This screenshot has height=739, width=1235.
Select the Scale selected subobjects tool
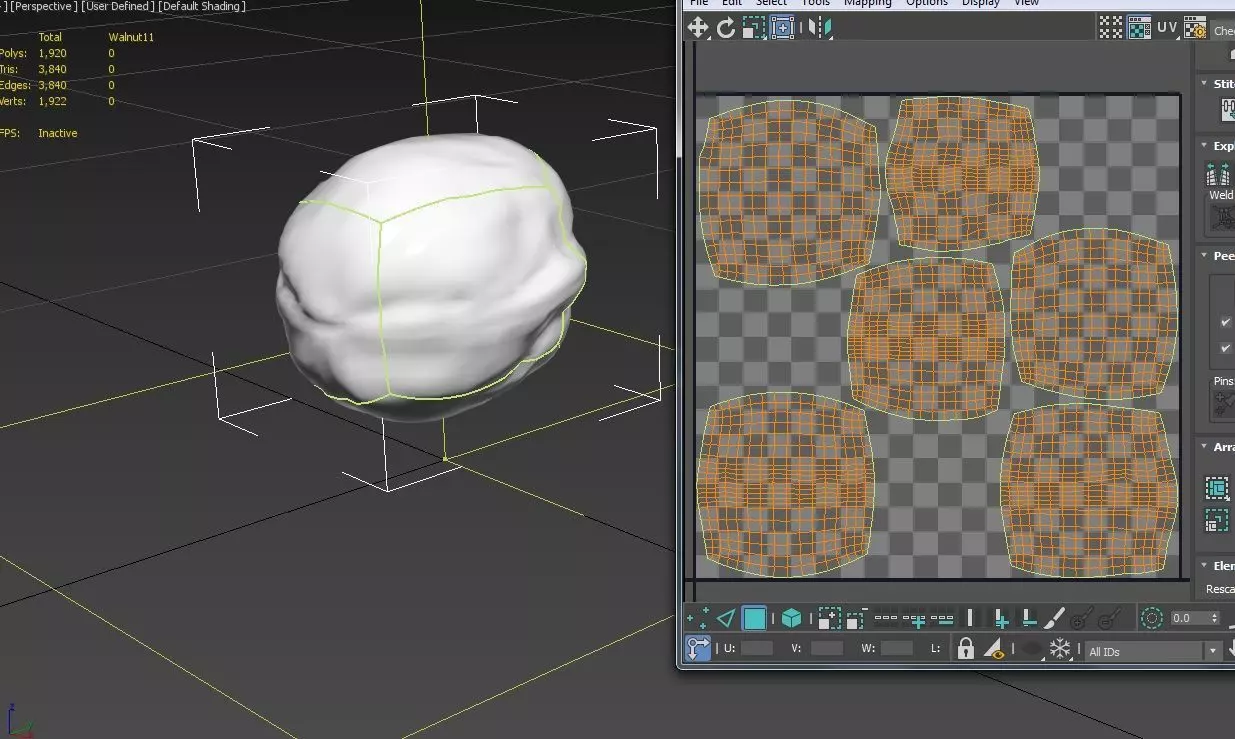754,27
